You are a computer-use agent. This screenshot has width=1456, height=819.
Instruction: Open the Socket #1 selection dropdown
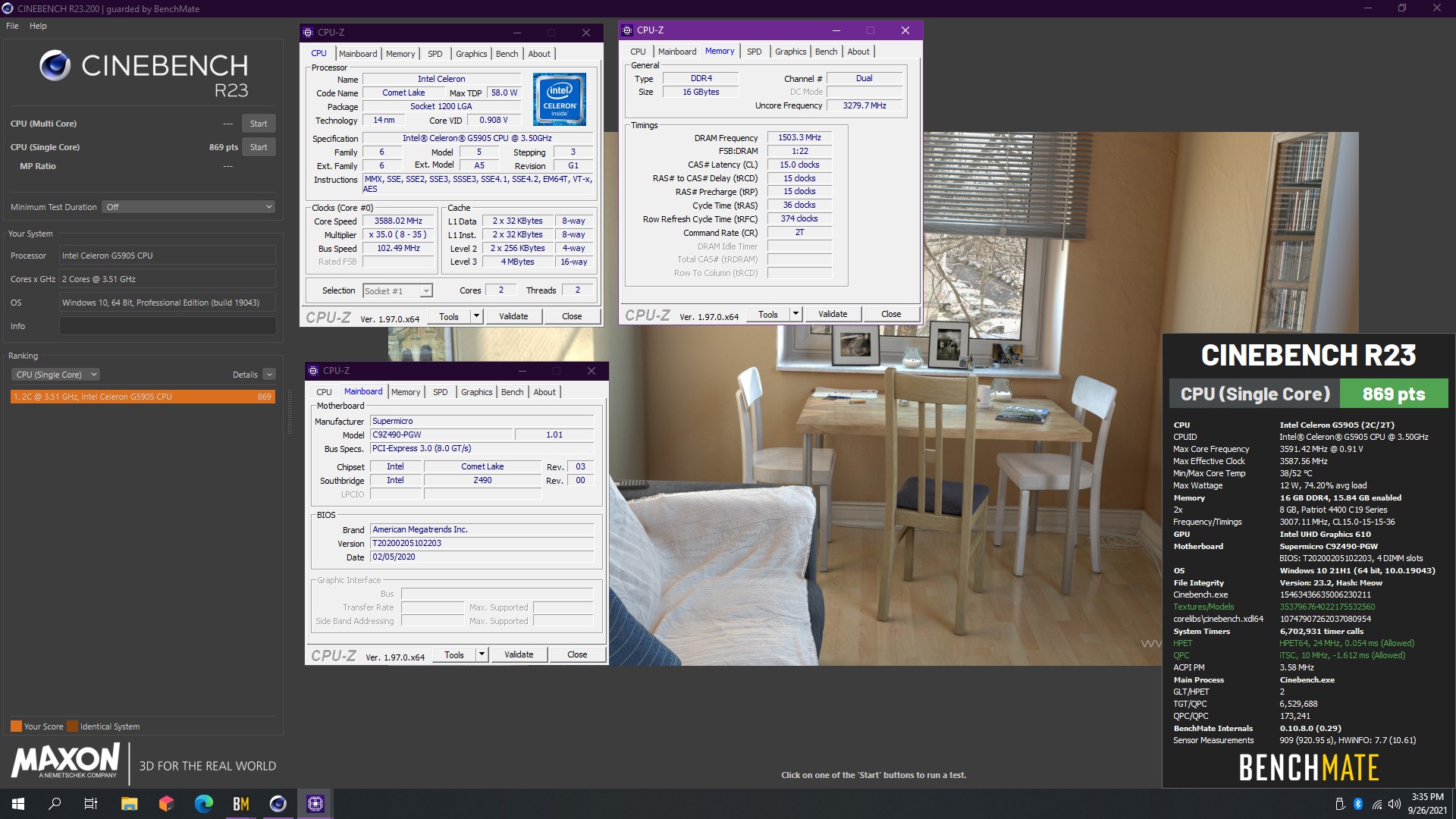click(398, 291)
